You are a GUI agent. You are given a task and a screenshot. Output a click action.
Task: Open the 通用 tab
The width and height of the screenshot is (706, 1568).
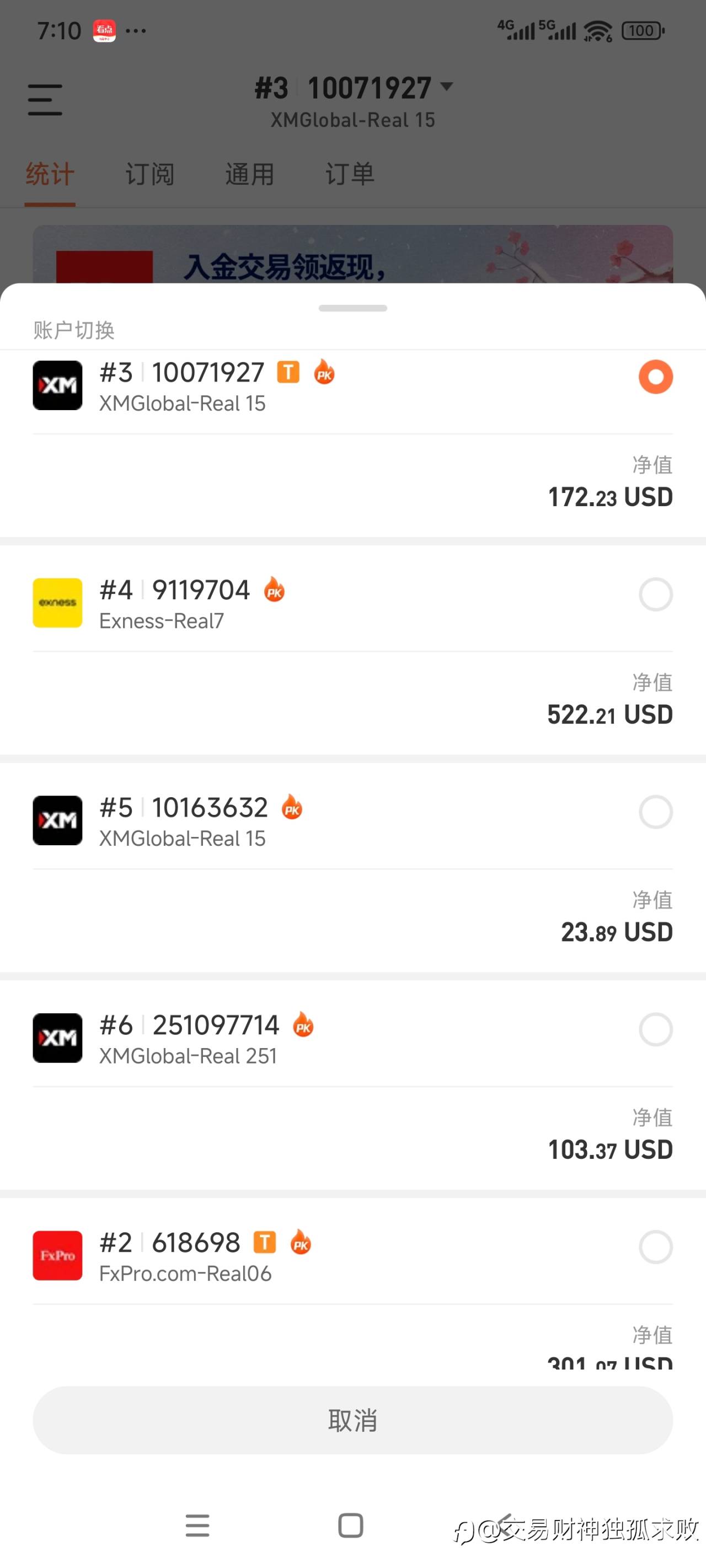point(250,174)
